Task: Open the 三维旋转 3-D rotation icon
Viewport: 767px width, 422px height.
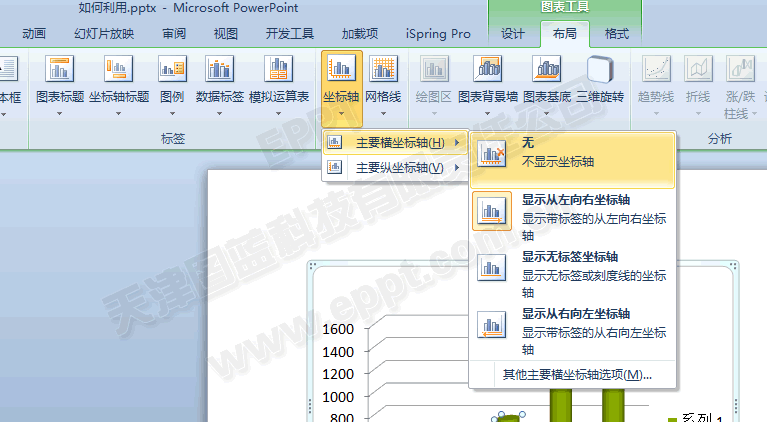Action: point(600,68)
